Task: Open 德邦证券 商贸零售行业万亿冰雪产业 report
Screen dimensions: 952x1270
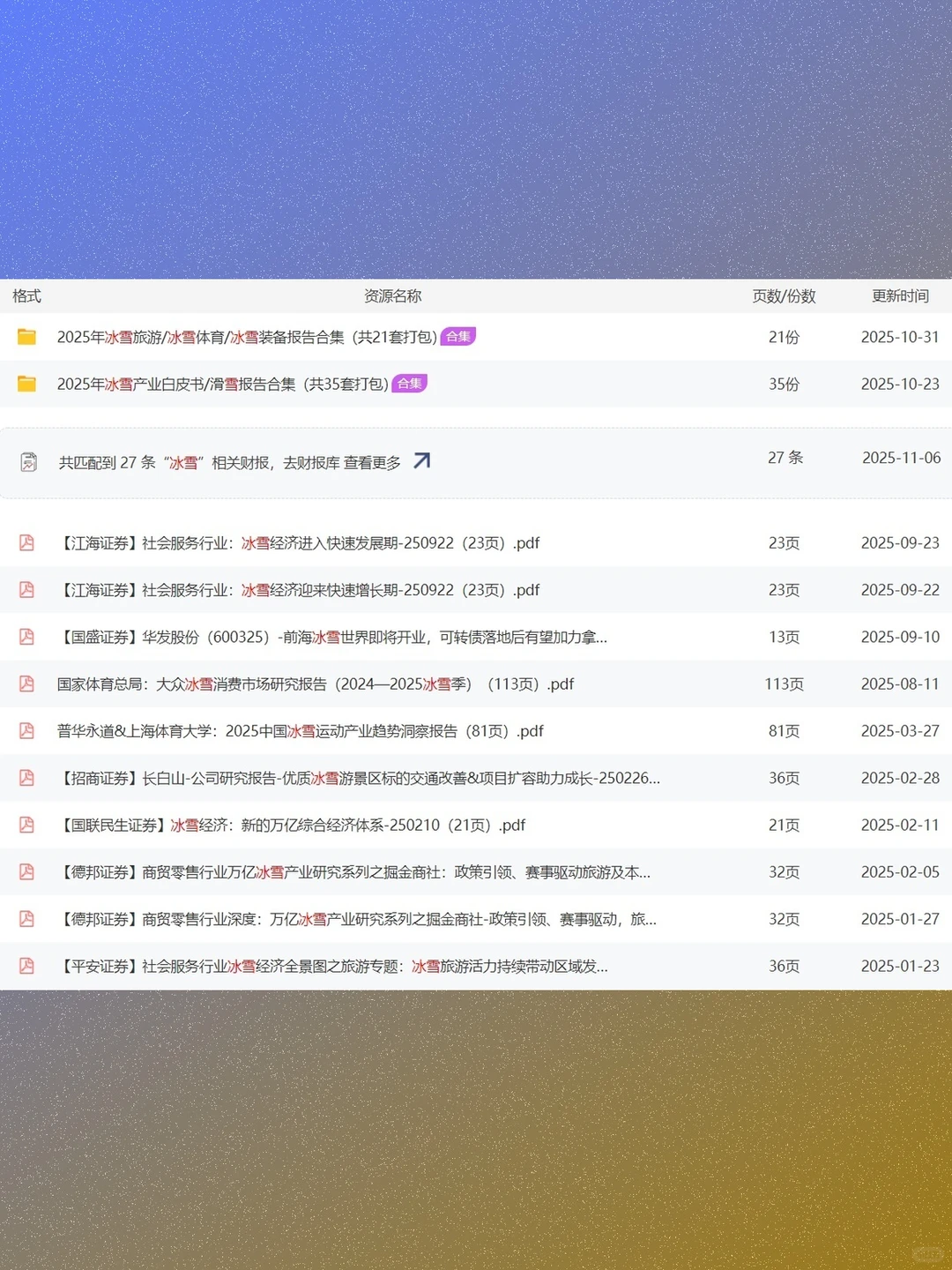Action: click(x=353, y=872)
